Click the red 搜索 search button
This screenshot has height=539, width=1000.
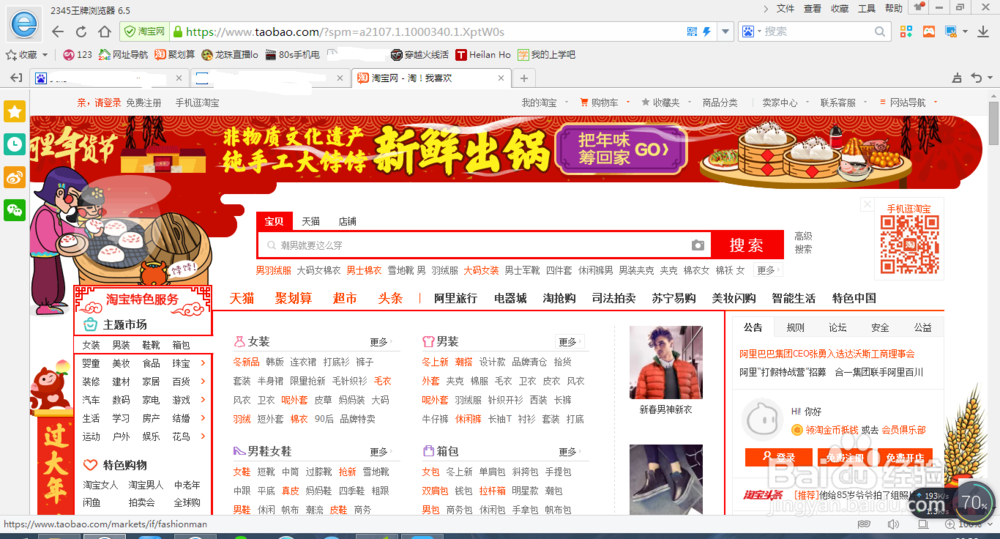(x=747, y=245)
